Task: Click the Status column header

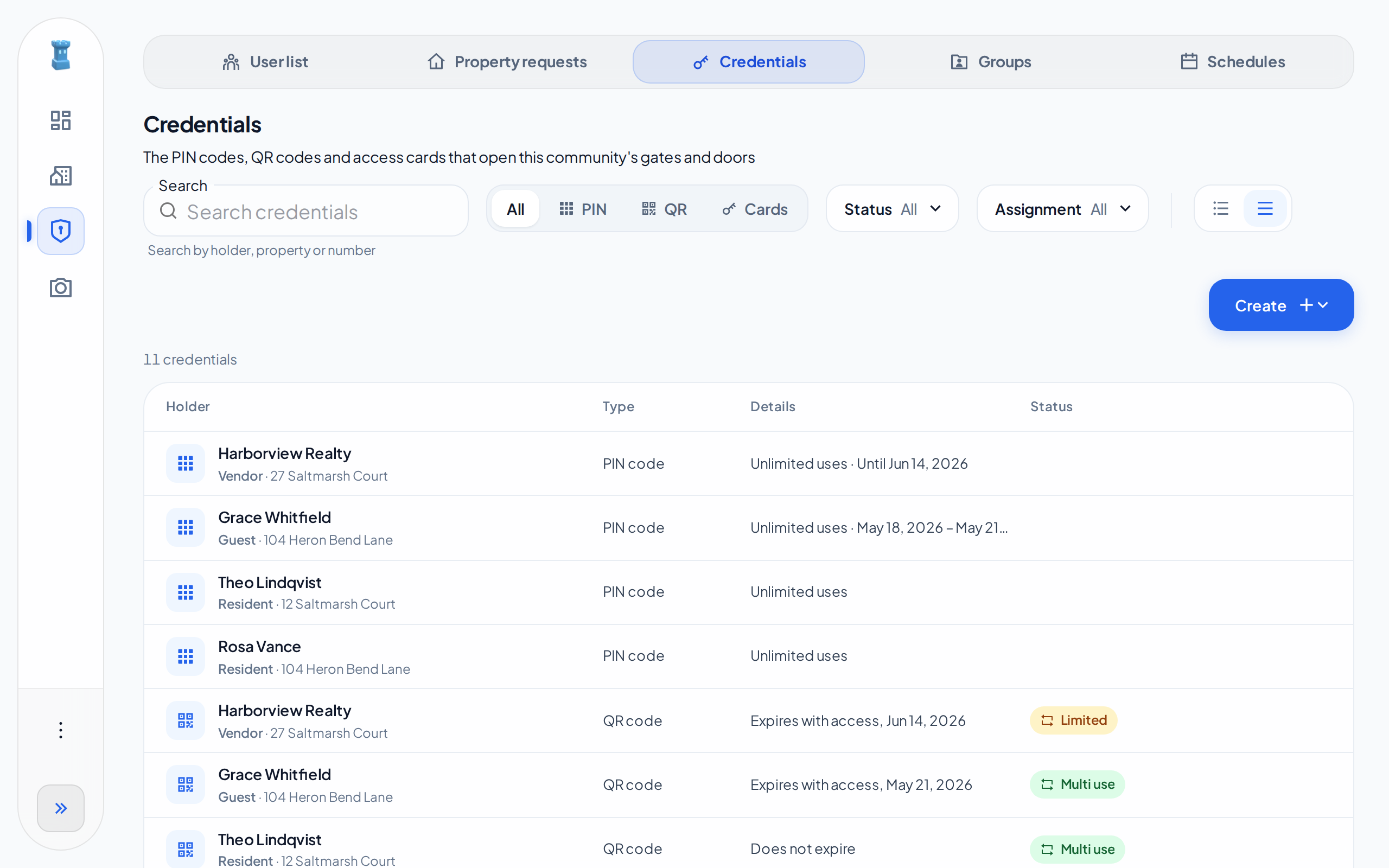Action: point(1051,406)
